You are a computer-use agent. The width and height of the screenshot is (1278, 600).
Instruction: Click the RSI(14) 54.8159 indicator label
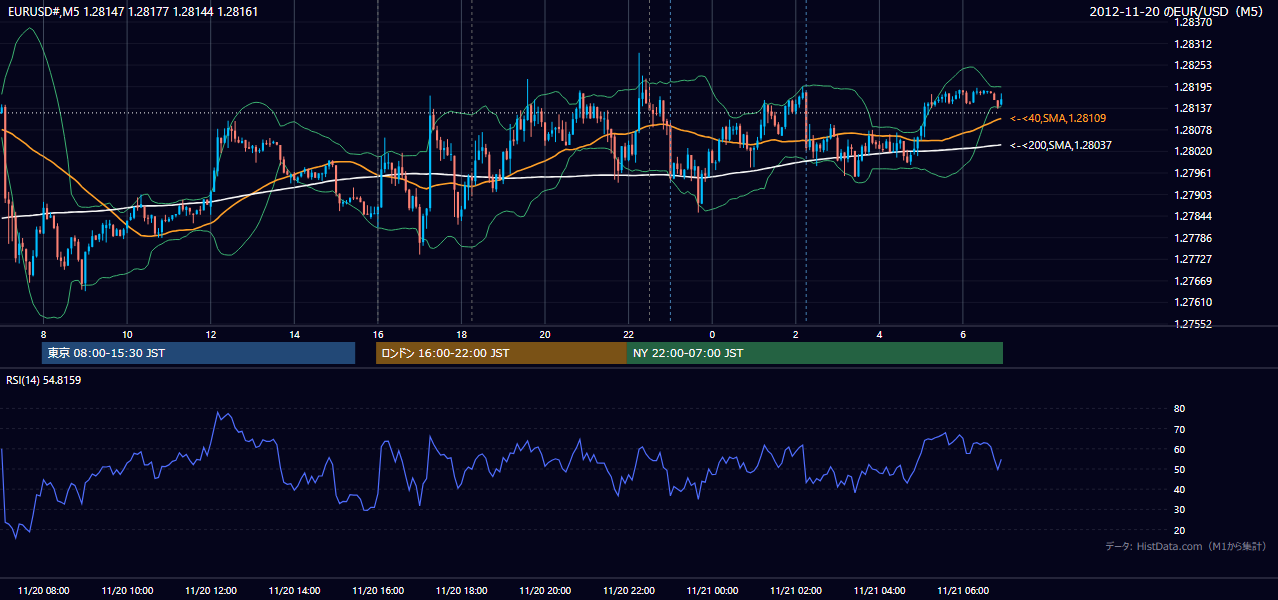[x=44, y=380]
